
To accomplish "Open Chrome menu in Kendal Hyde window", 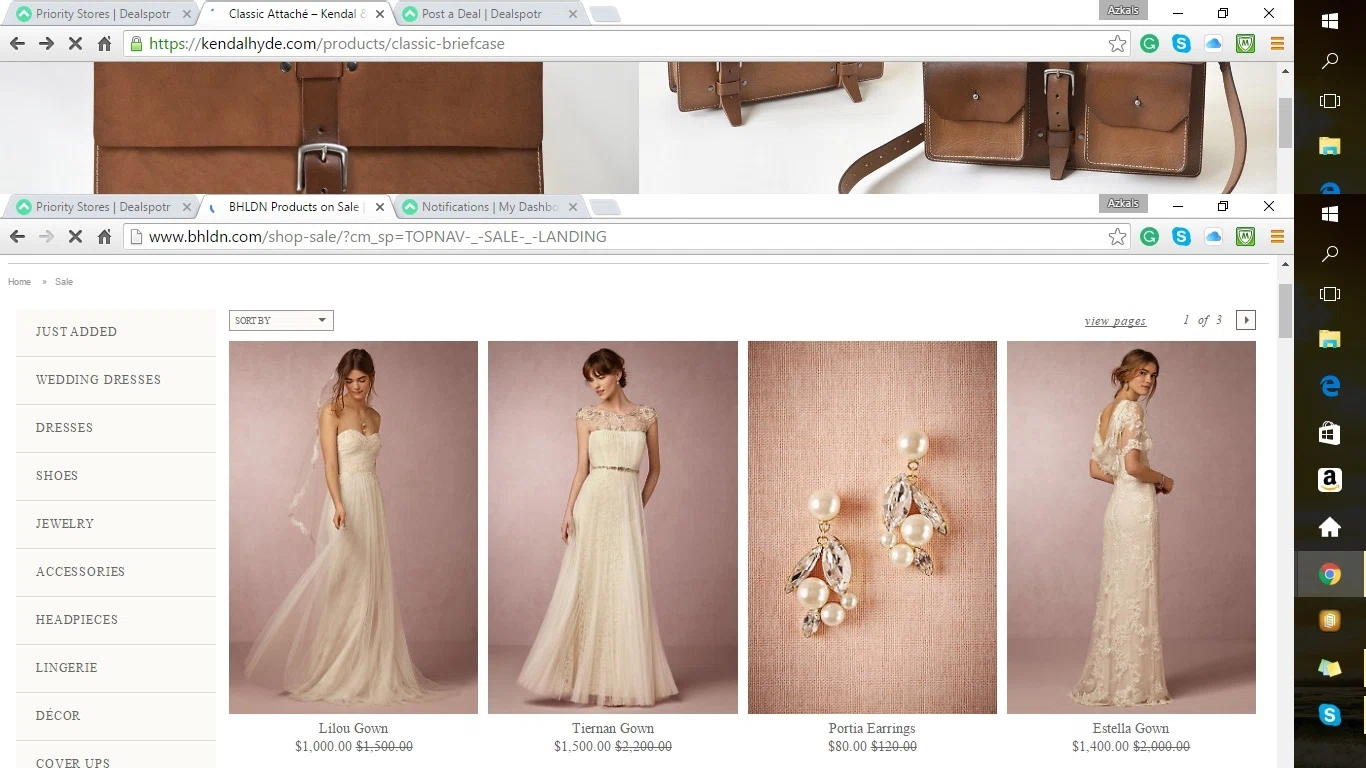I will point(1277,43).
